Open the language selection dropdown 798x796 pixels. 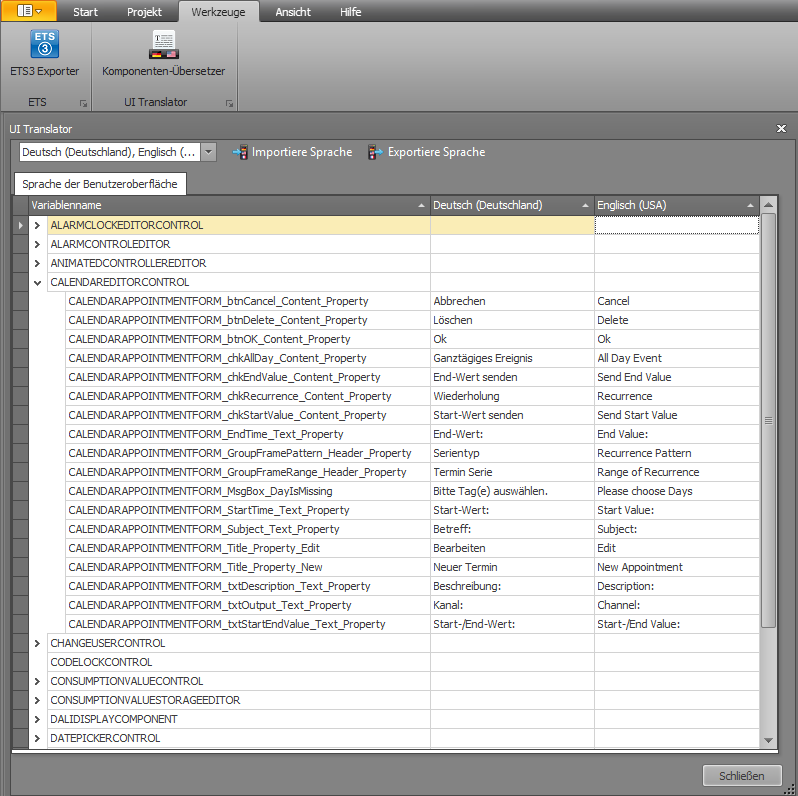coord(209,152)
